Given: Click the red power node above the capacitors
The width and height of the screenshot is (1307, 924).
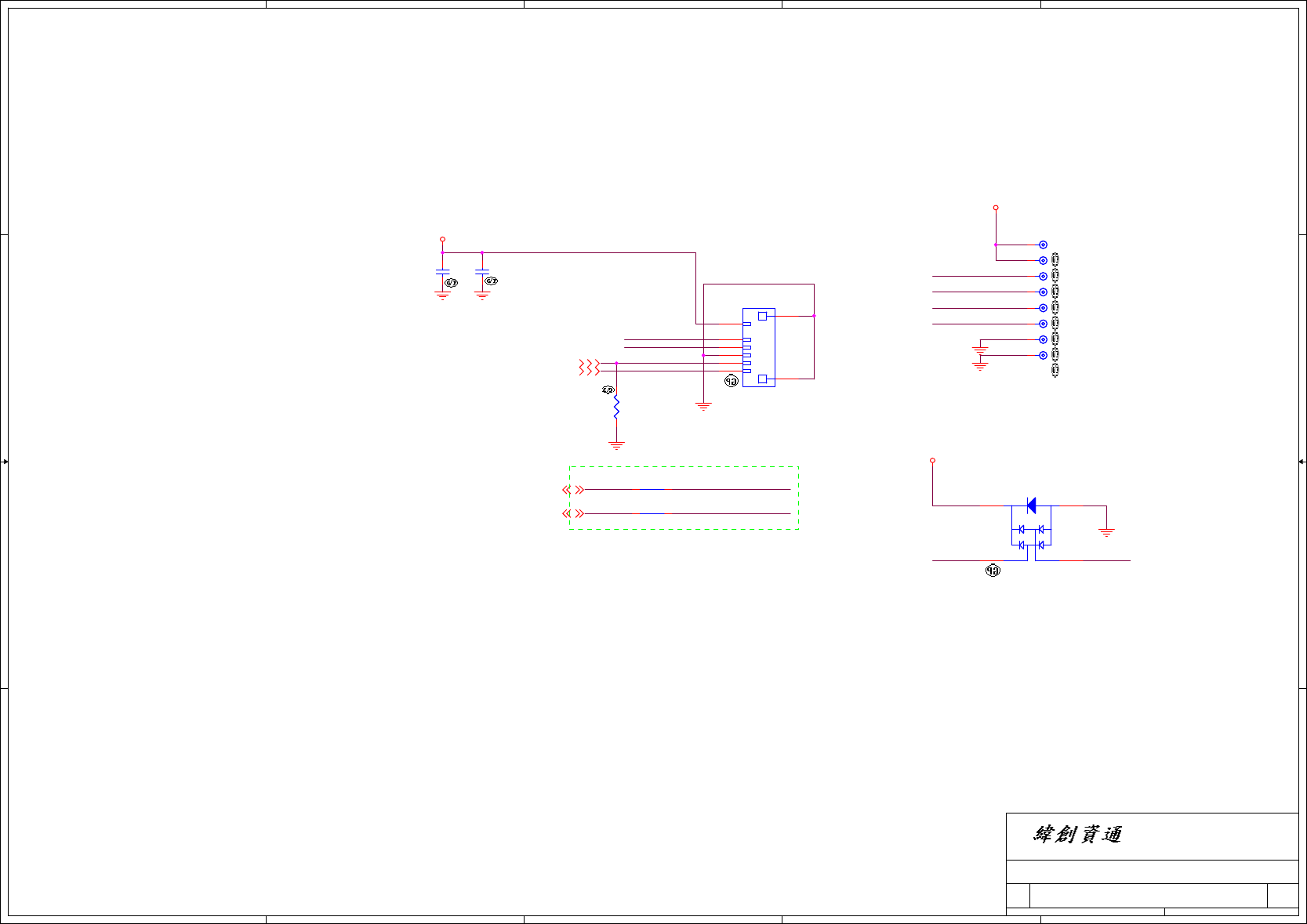Looking at the screenshot, I should click(x=442, y=239).
